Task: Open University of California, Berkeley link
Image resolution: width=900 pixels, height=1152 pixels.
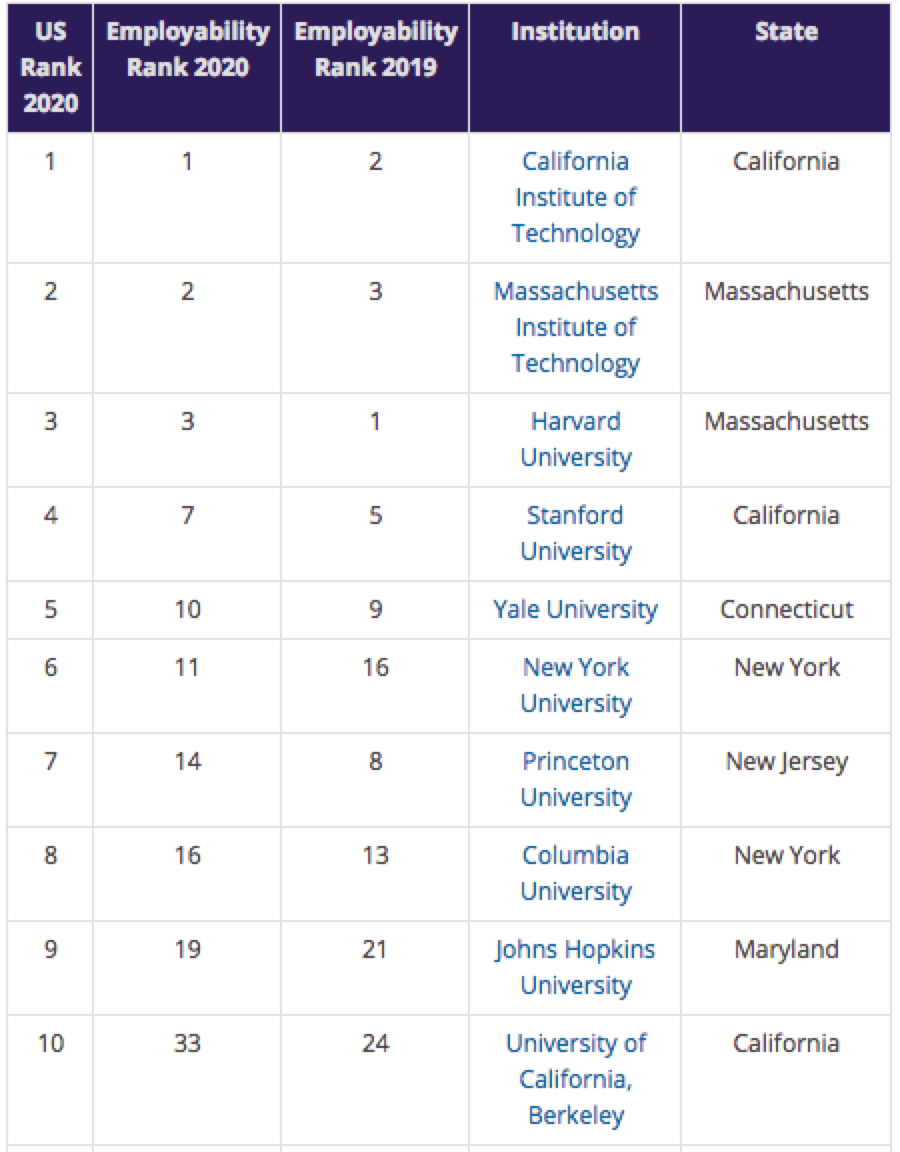Action: [575, 1079]
